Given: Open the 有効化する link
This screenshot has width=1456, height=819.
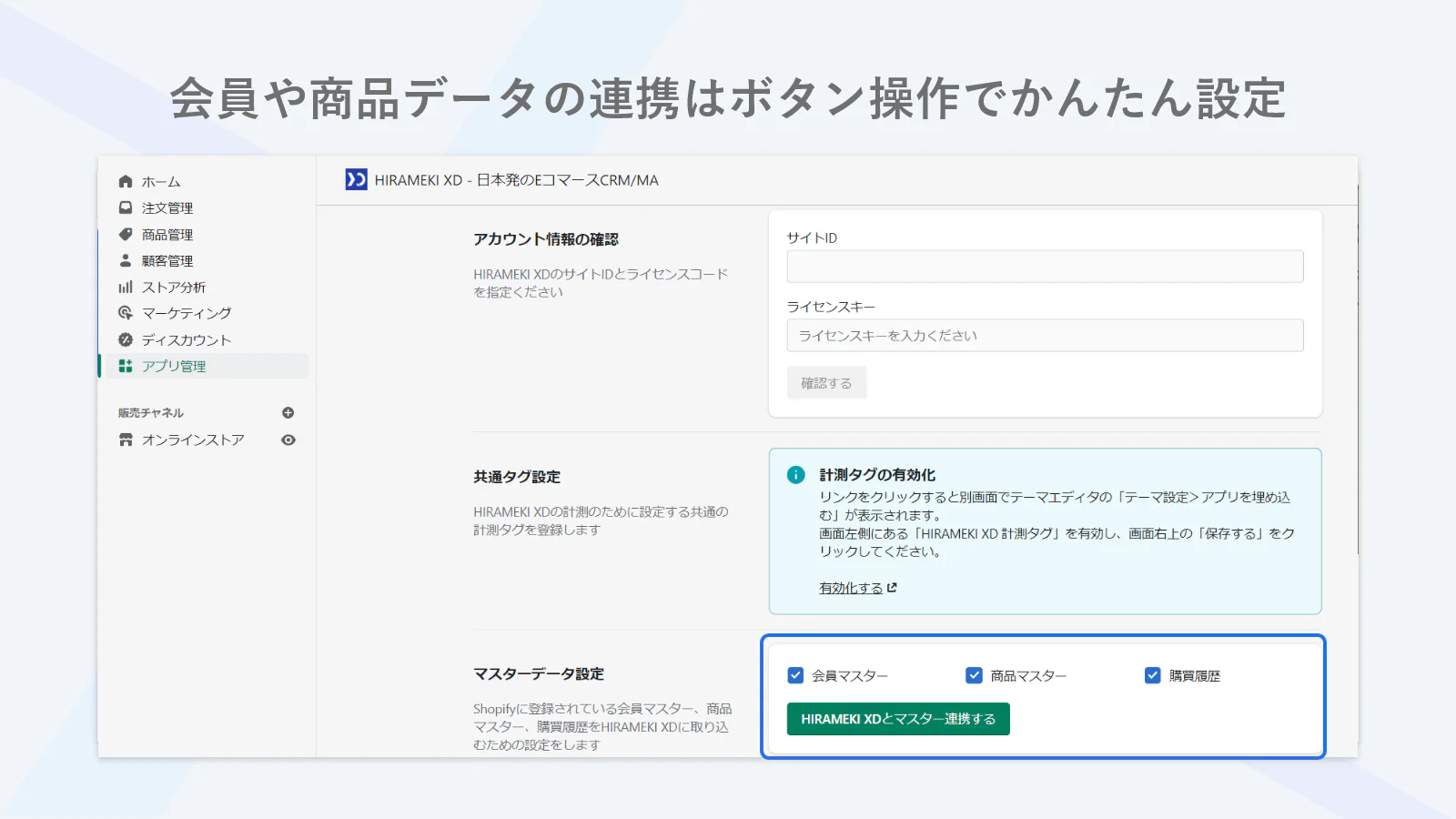Looking at the screenshot, I should tap(851, 588).
